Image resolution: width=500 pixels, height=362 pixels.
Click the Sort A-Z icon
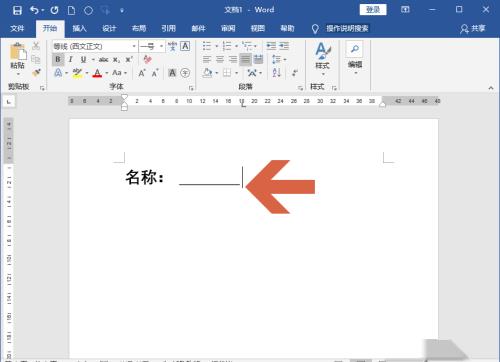pos(276,73)
